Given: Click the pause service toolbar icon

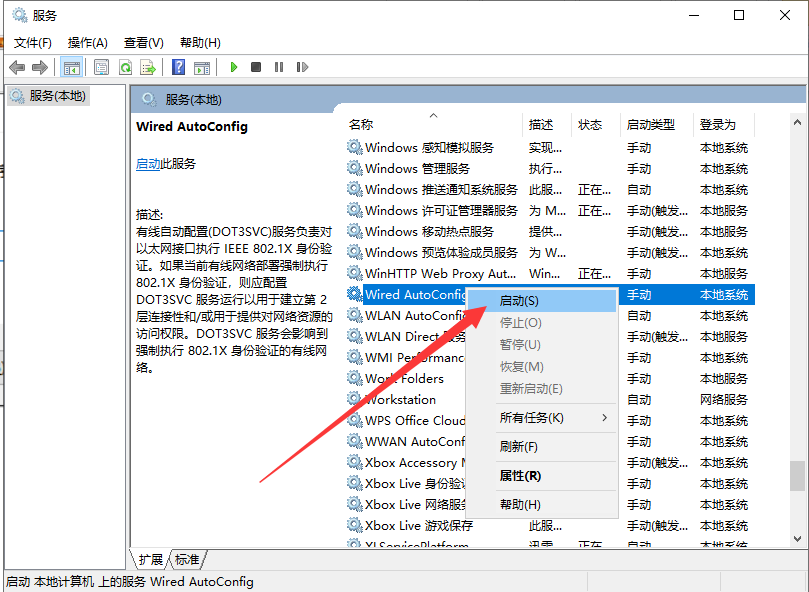Looking at the screenshot, I should pos(280,67).
